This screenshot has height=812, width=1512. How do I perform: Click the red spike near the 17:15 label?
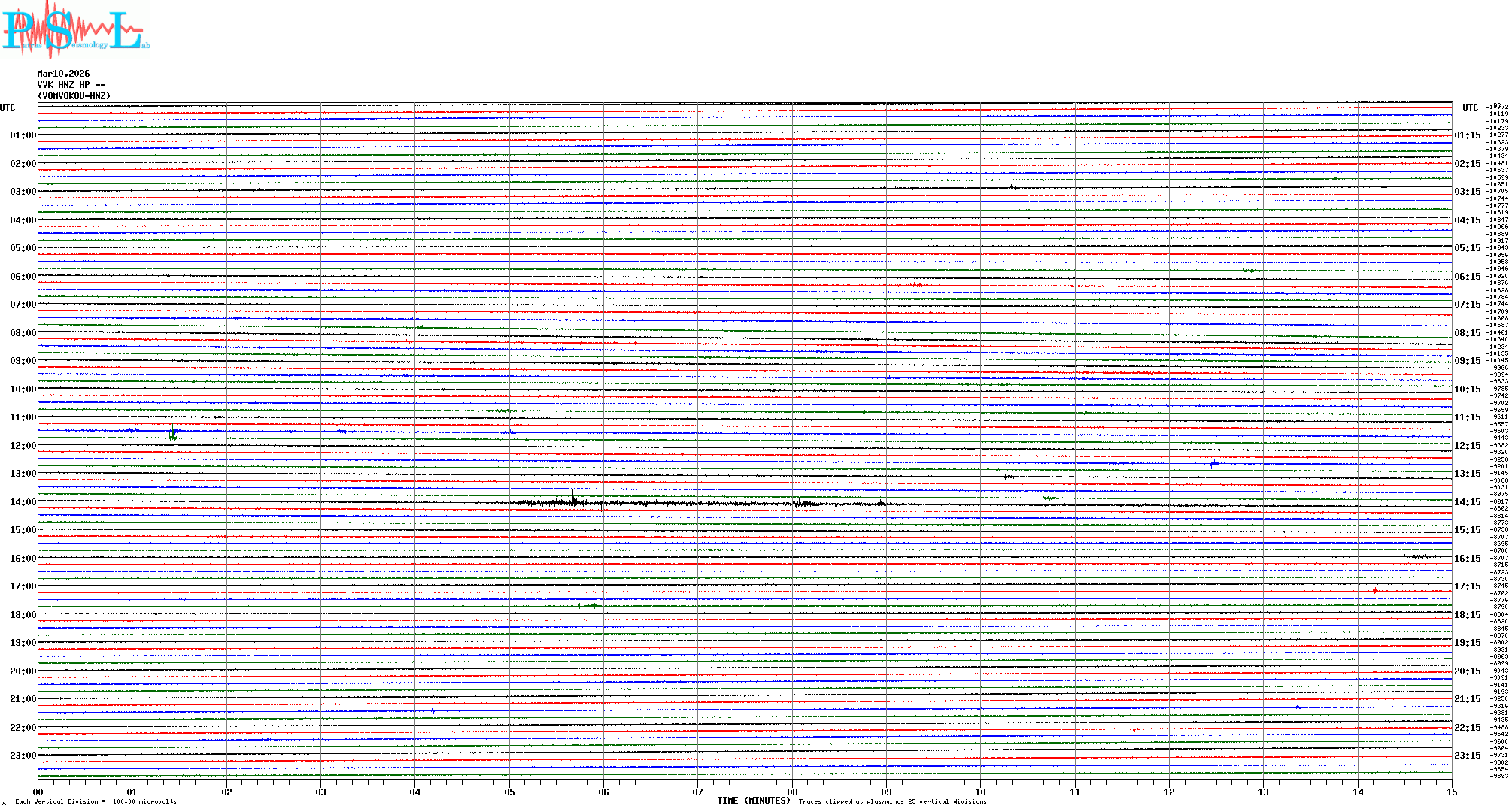click(1375, 591)
